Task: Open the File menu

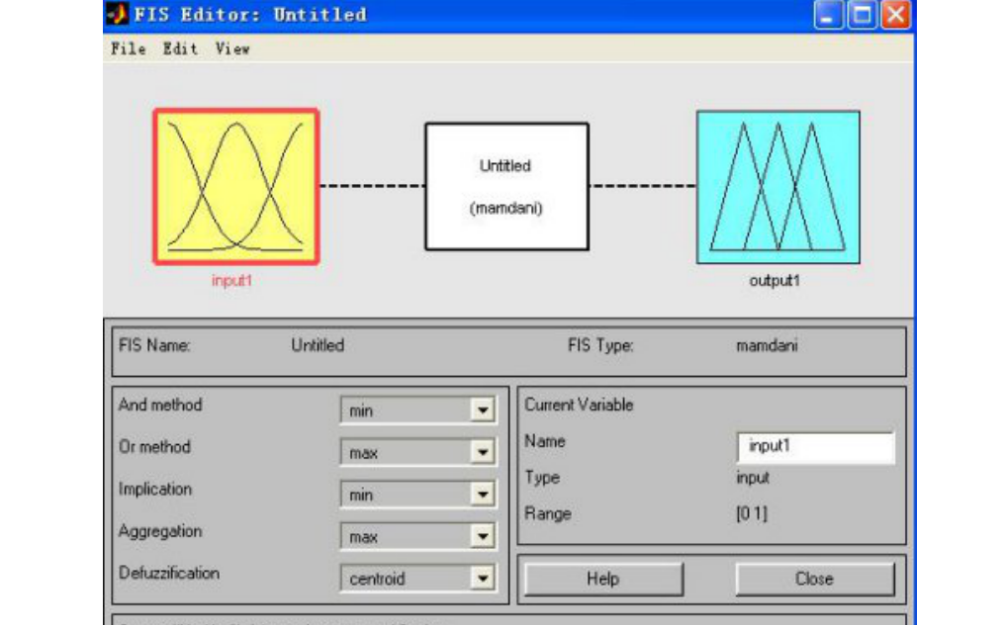Action: tap(128, 48)
